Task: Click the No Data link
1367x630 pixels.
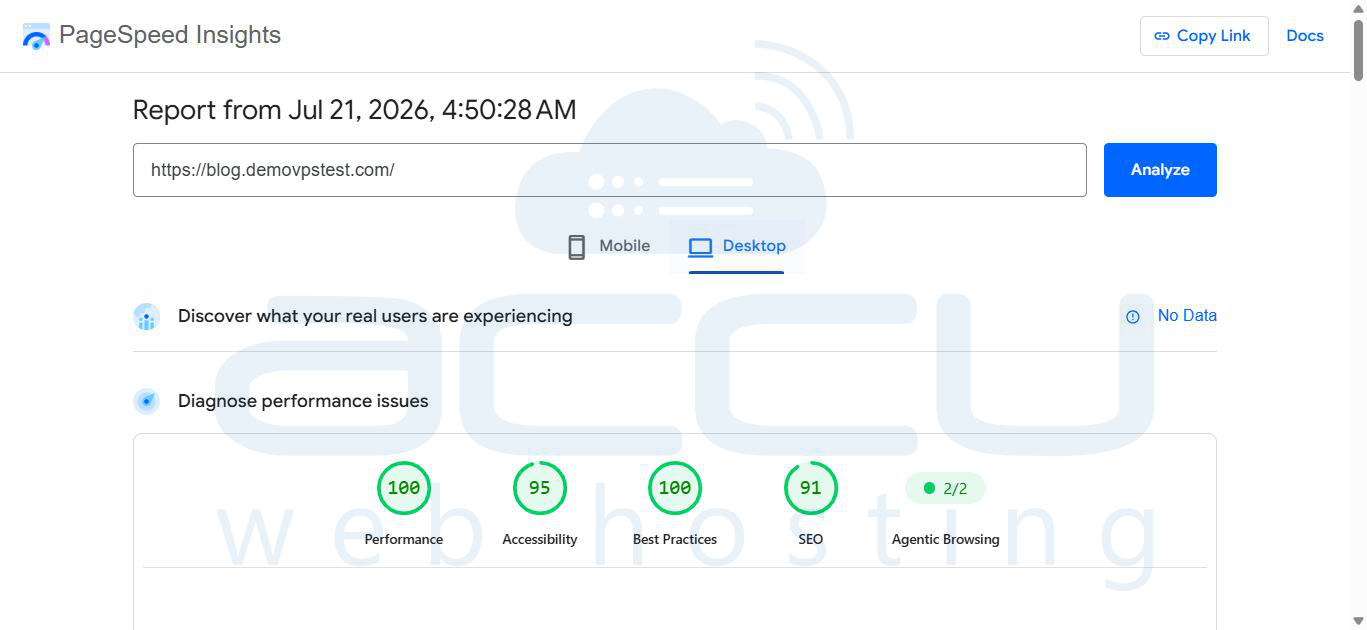Action: [1187, 316]
